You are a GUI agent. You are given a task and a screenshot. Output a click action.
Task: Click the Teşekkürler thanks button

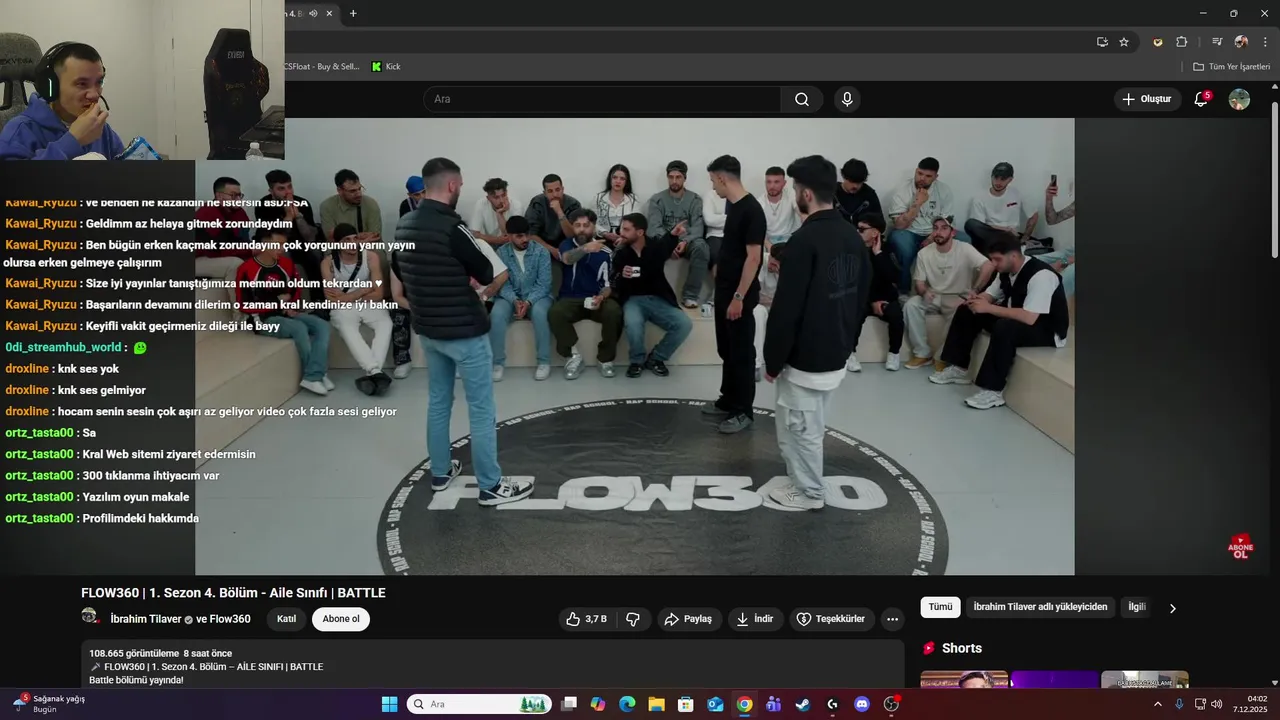[832, 619]
